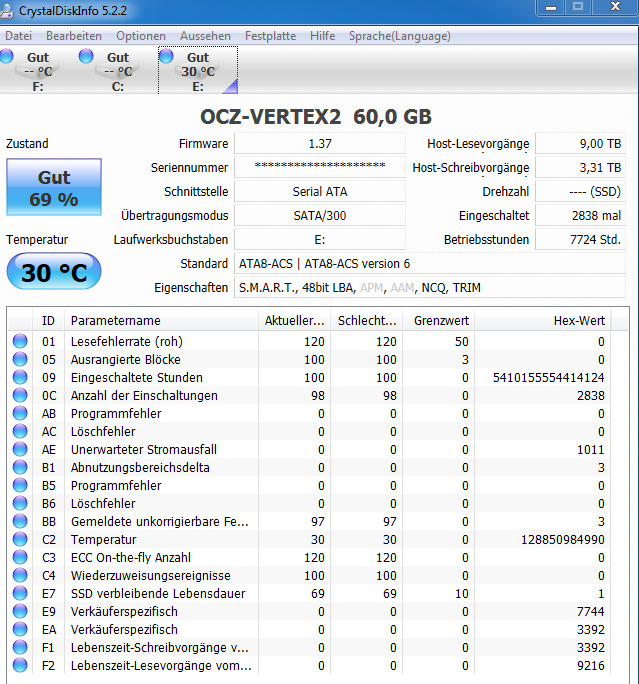Image resolution: width=639 pixels, height=684 pixels.
Task: Click the status orb for row C2 Temperatur
Action: pyautogui.click(x=20, y=539)
